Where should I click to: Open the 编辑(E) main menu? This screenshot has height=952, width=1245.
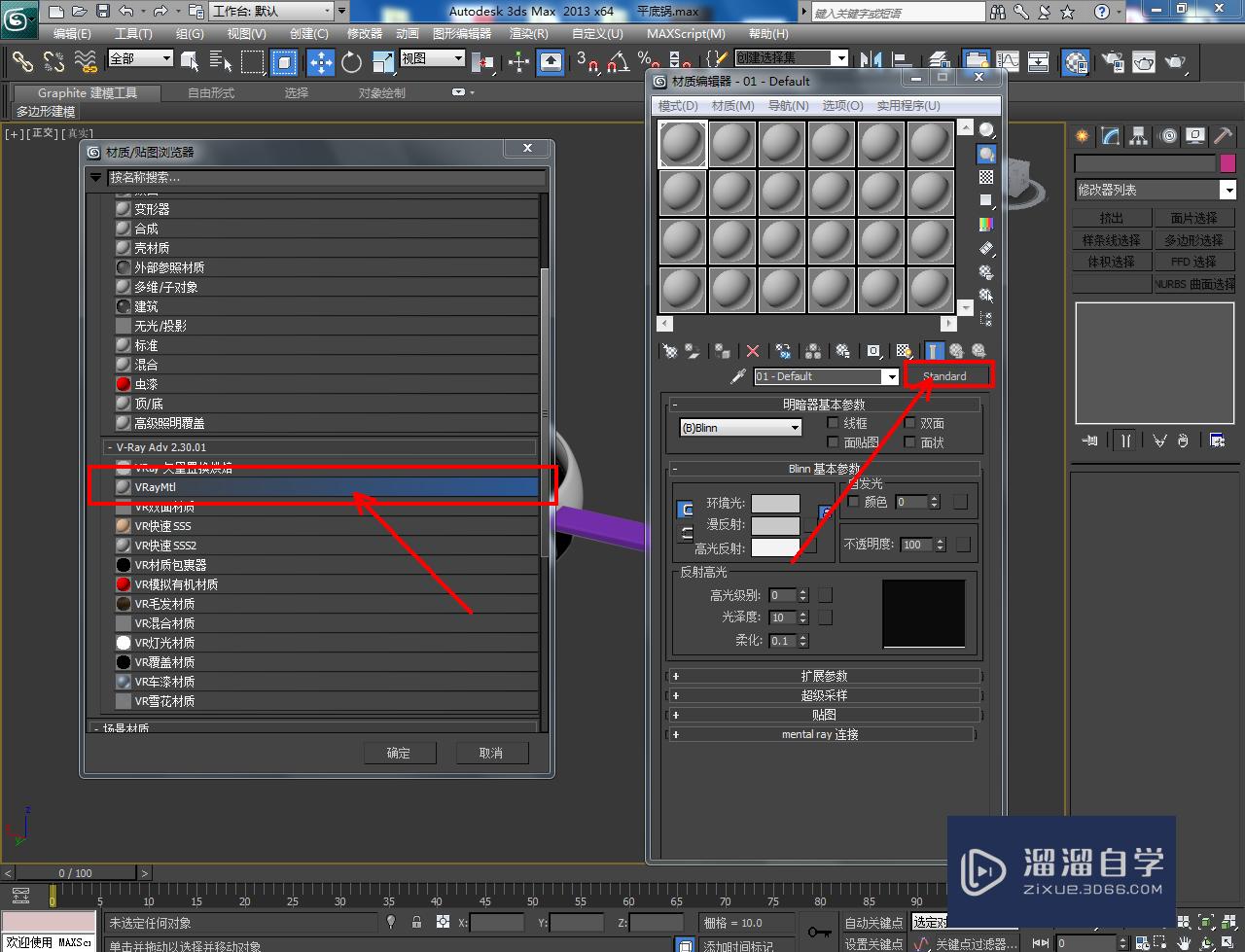click(72, 34)
